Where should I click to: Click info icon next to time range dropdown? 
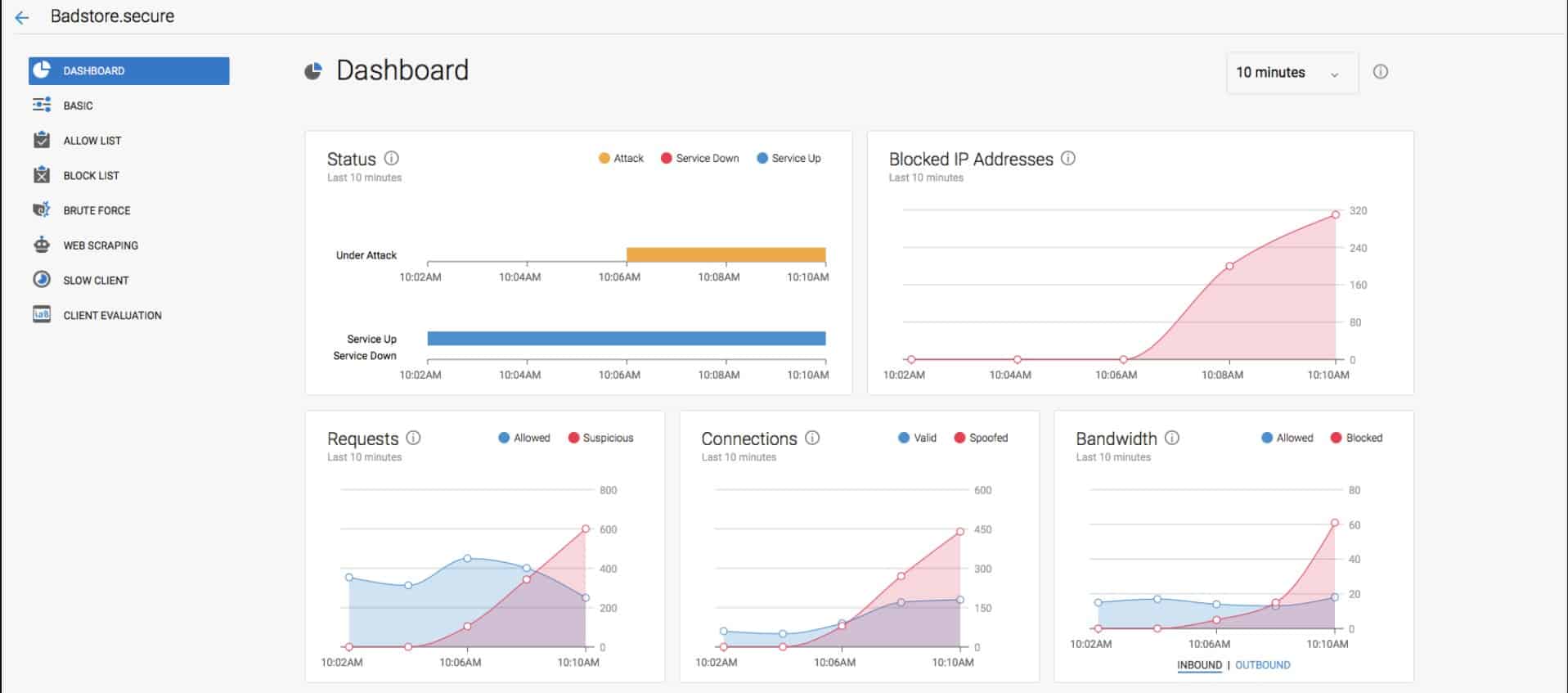(x=1381, y=72)
